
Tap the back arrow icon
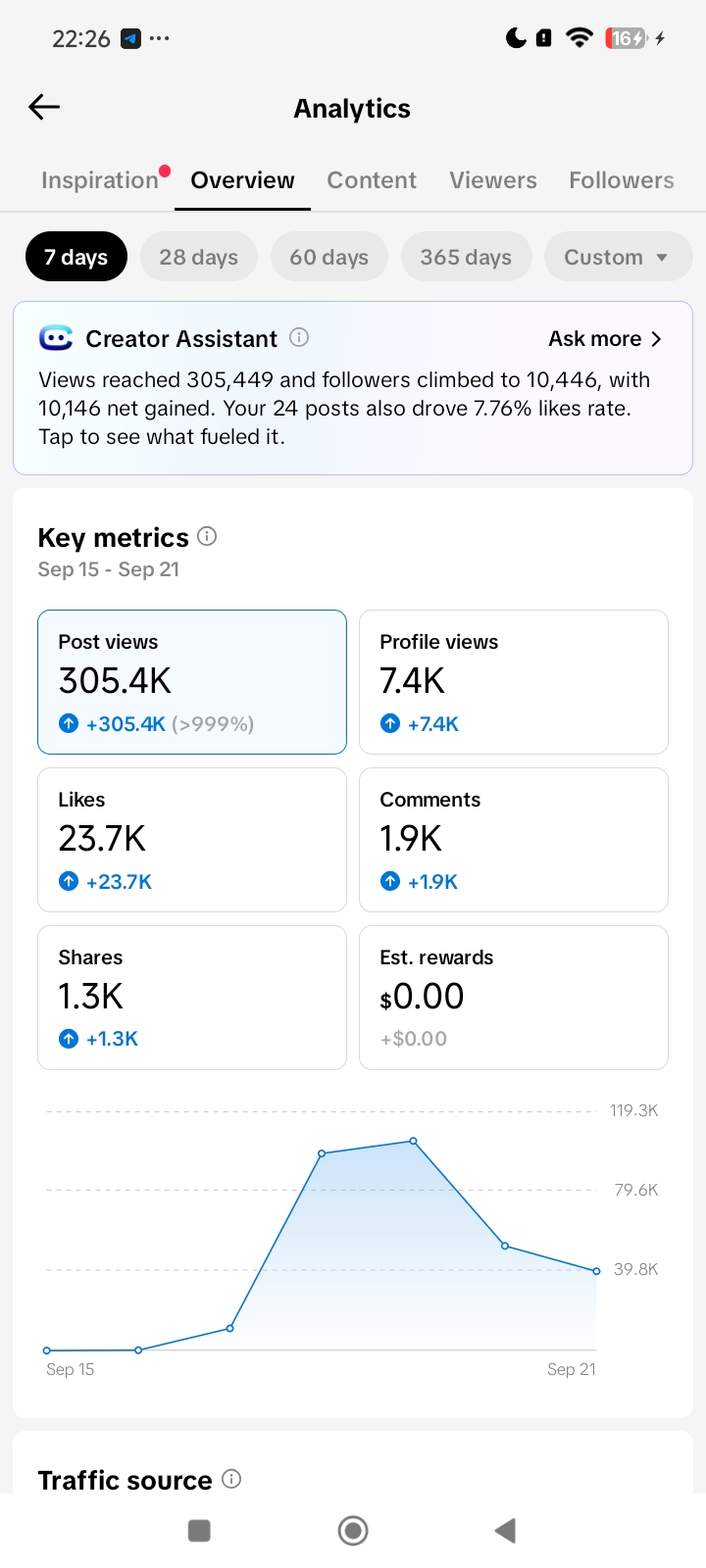tap(44, 107)
